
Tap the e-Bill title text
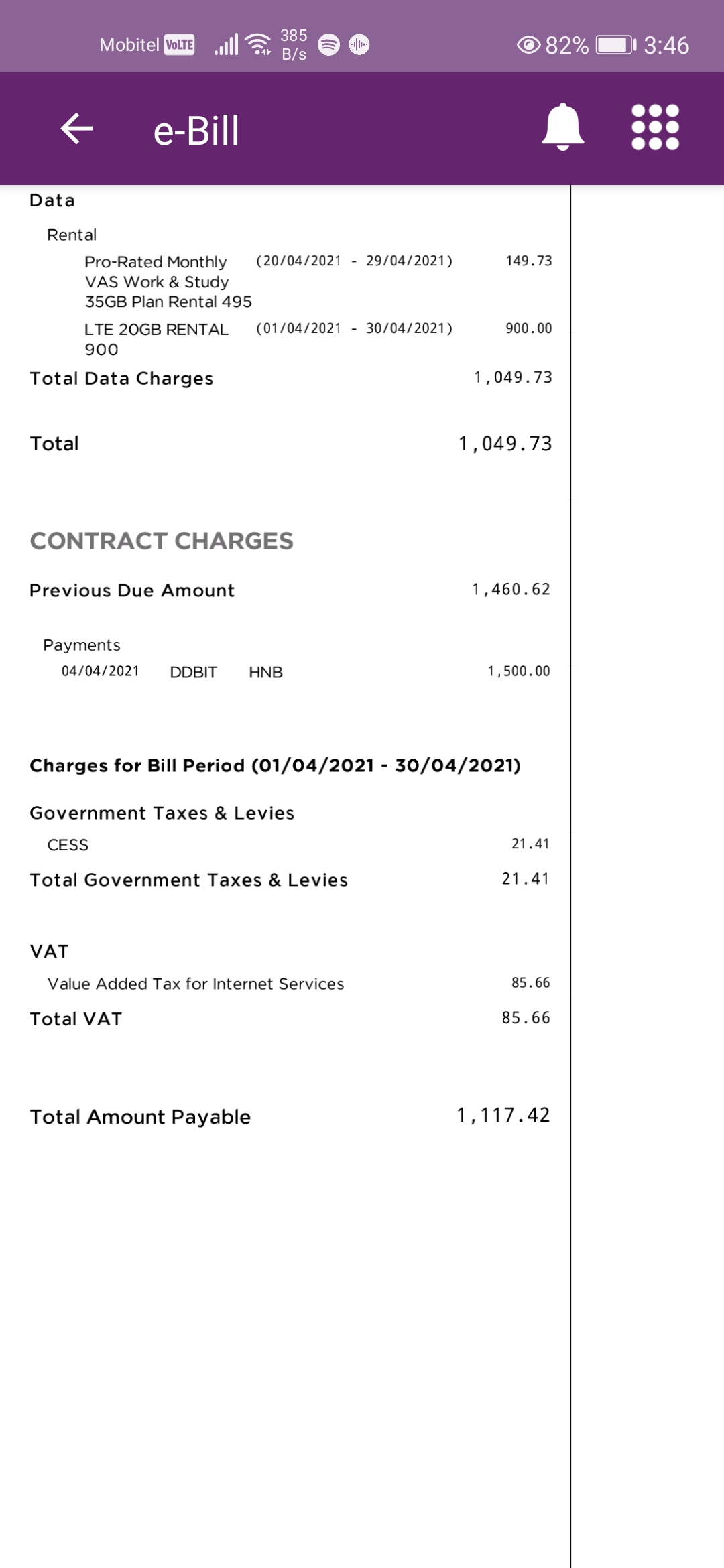click(x=196, y=130)
